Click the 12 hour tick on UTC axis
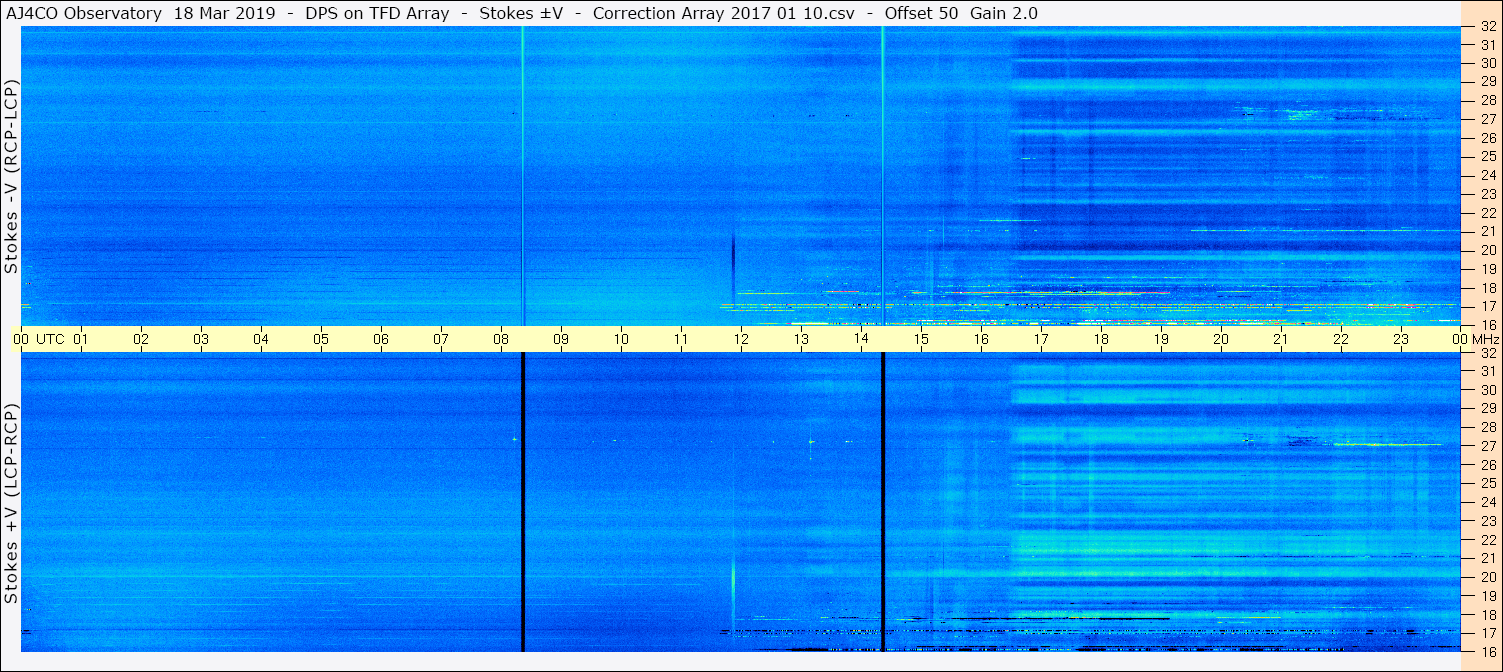Image resolution: width=1503 pixels, height=672 pixels. (741, 339)
